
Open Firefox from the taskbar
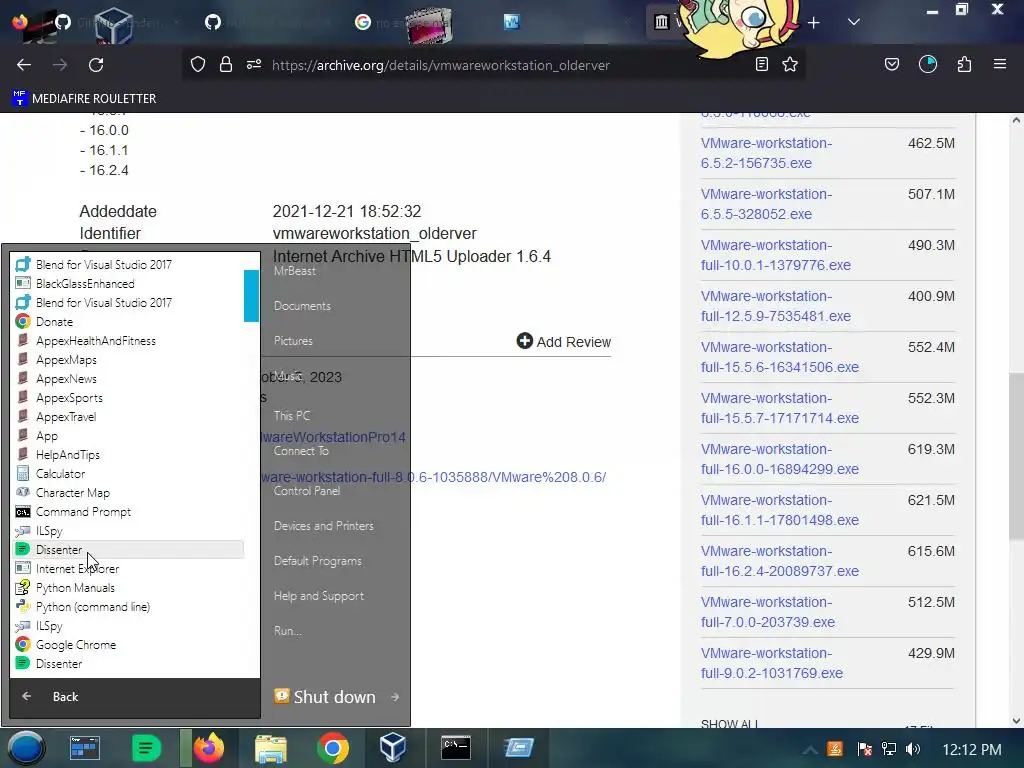pyautogui.click(x=208, y=748)
